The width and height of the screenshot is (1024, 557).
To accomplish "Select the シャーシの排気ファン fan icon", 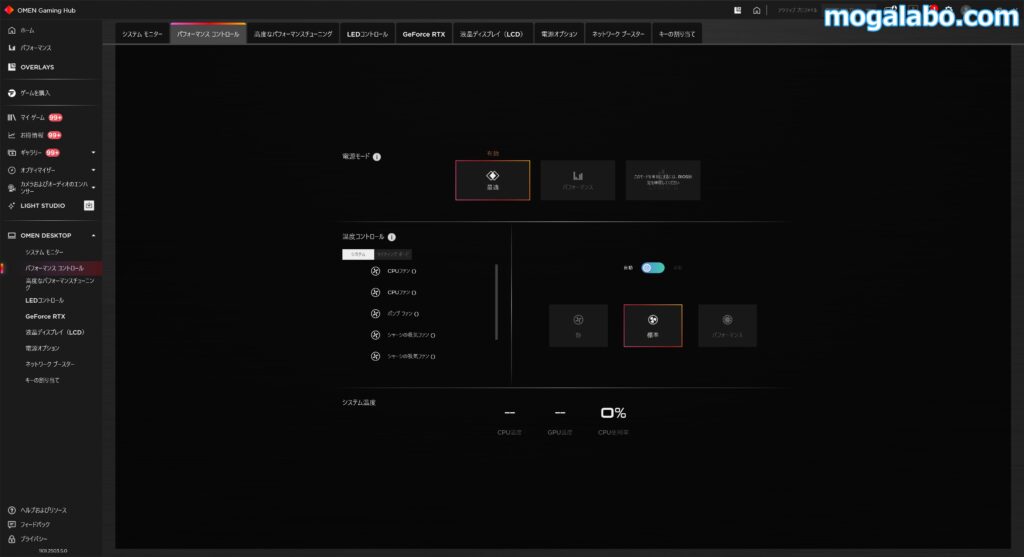I will [x=376, y=357].
